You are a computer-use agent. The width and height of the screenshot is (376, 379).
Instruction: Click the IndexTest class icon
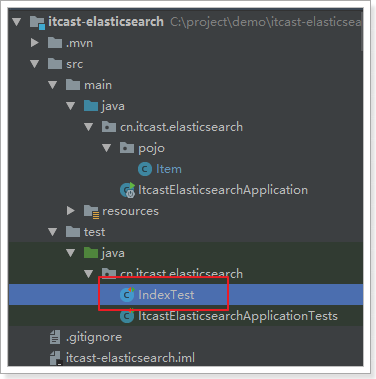[127, 294]
